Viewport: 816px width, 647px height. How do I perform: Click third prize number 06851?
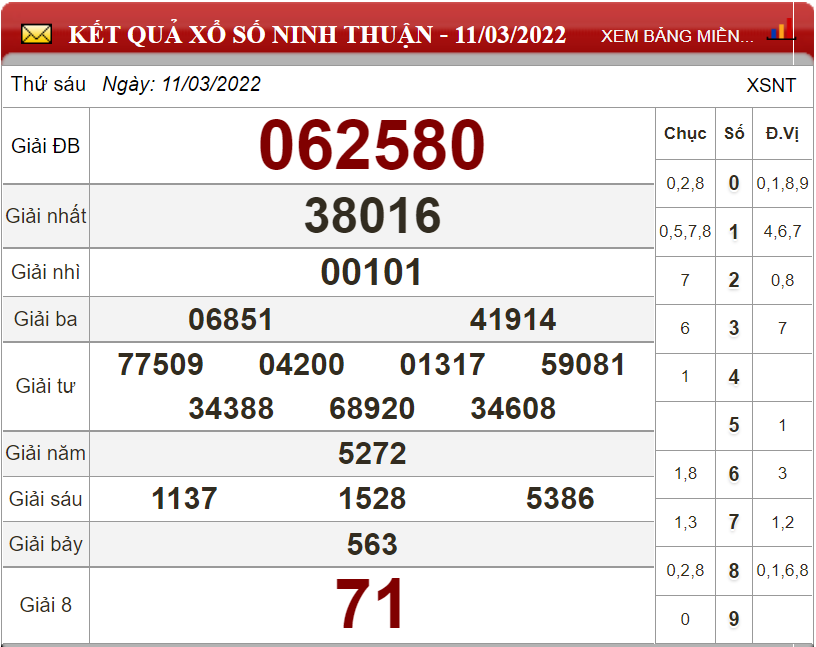tap(230, 320)
